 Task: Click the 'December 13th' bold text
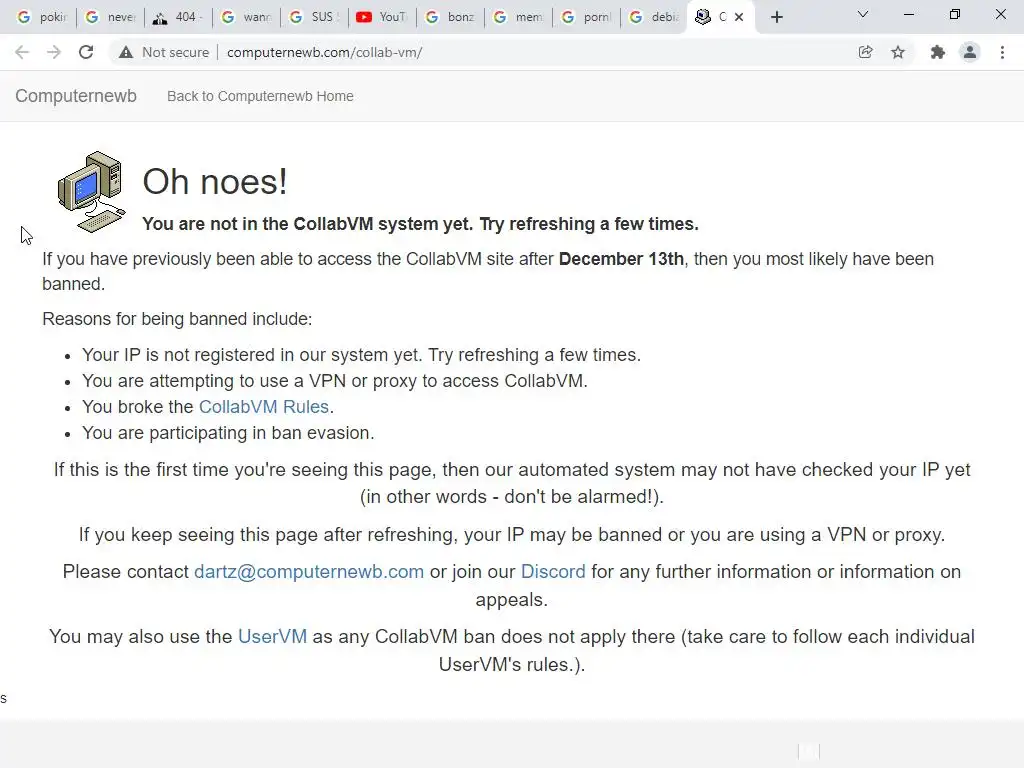[x=621, y=259]
